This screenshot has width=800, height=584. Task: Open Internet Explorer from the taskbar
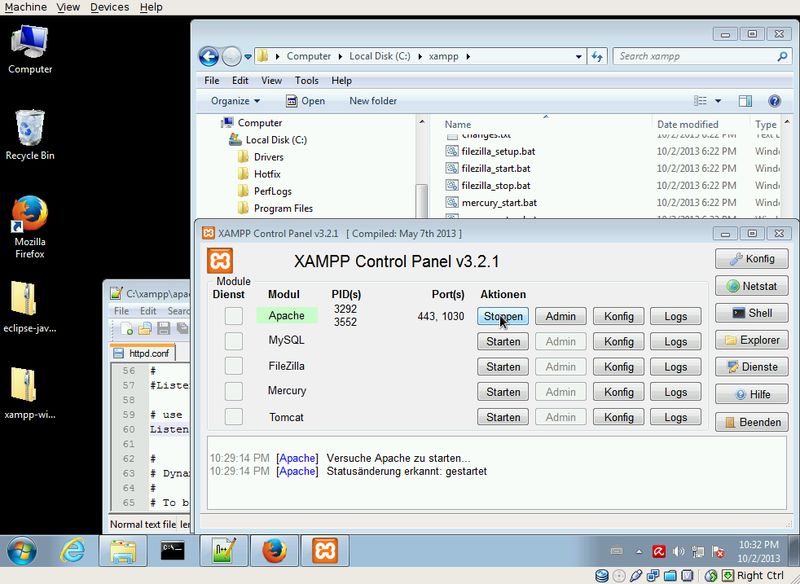point(72,551)
